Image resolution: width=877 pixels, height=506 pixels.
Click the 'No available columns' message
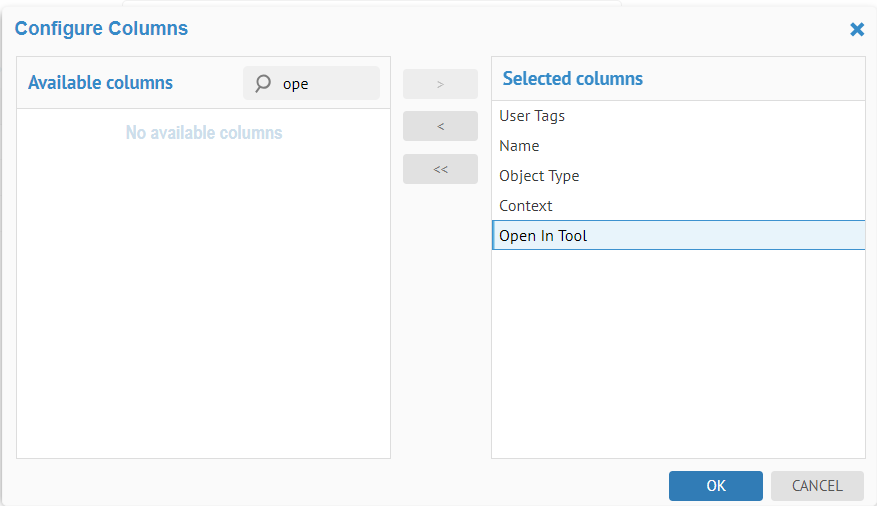[204, 133]
